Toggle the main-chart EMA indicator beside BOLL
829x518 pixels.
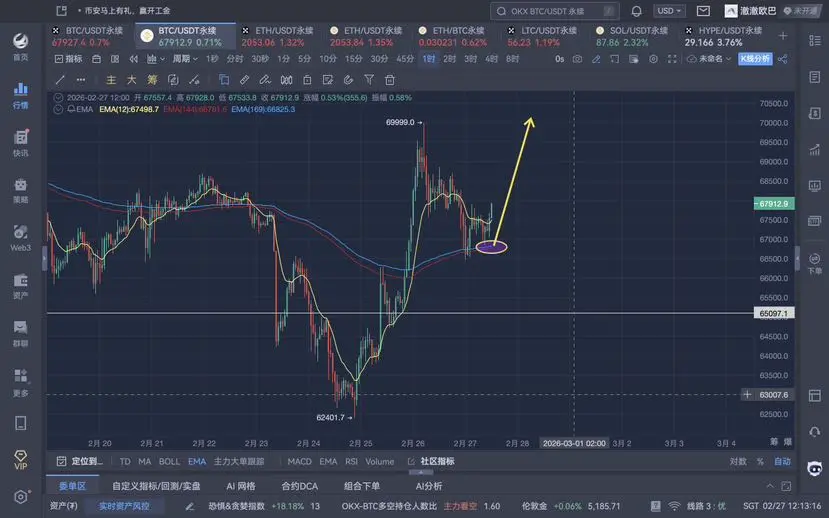pos(197,461)
